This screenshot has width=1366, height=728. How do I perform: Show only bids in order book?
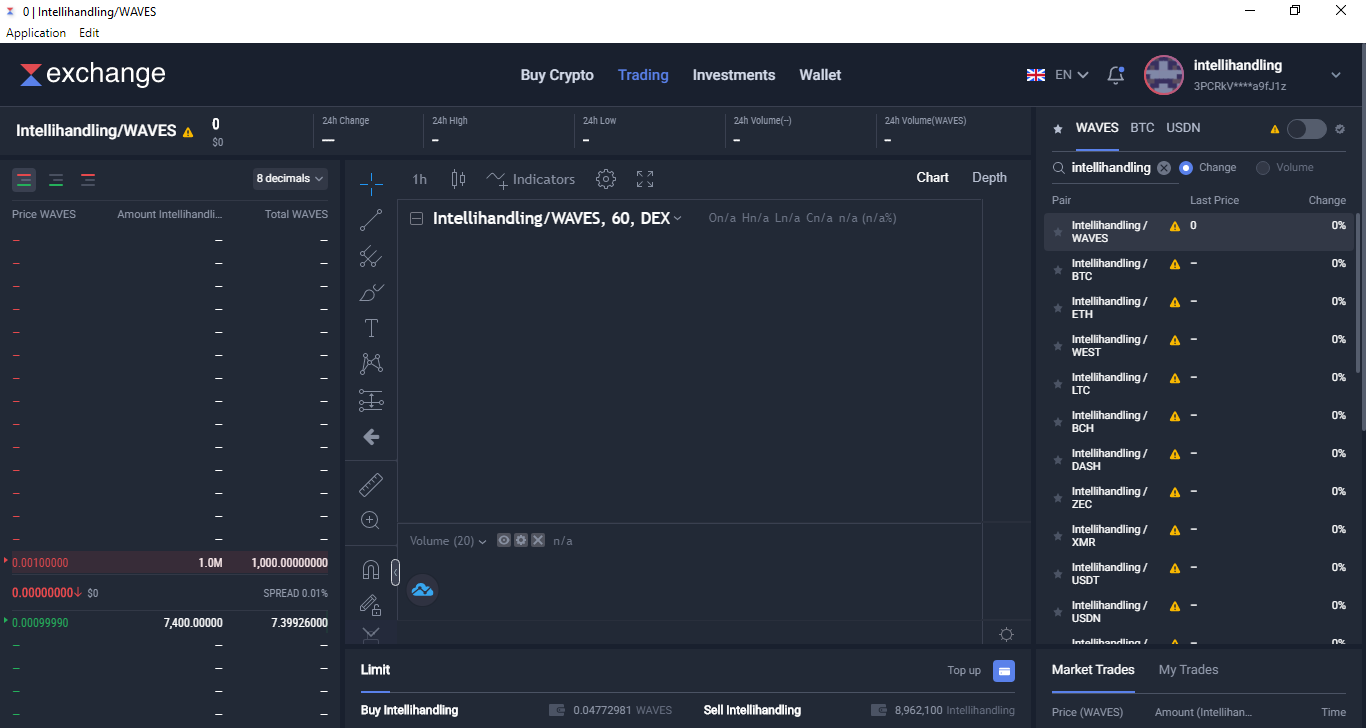(x=56, y=180)
